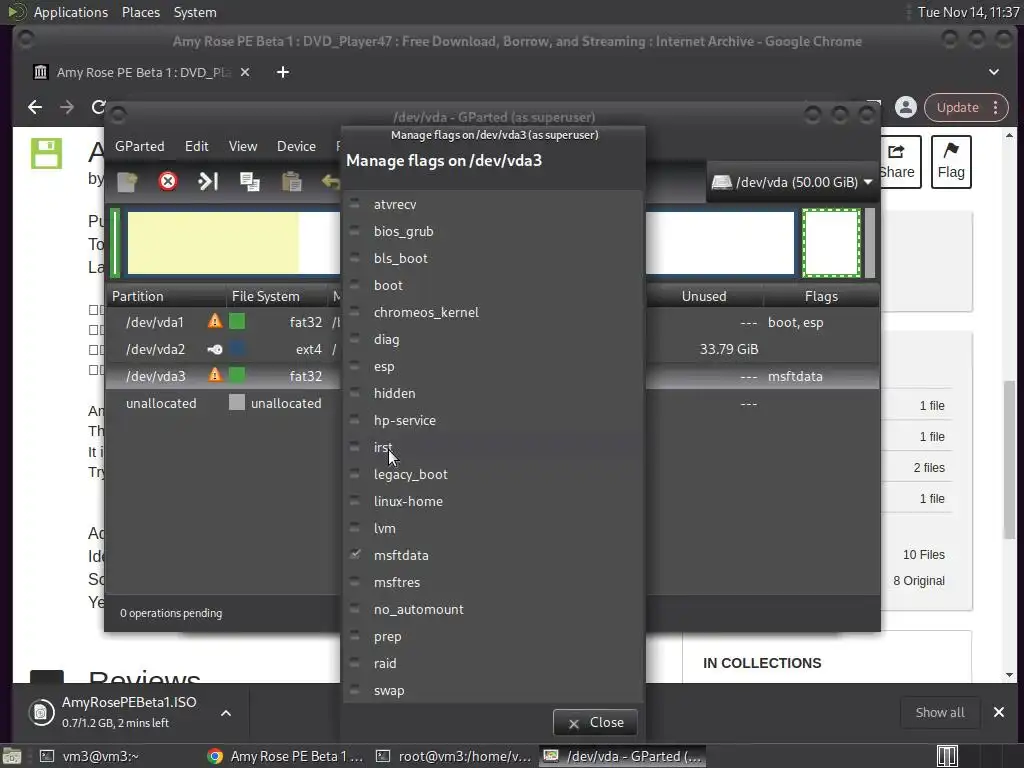This screenshot has width=1024, height=768.
Task: Click the warning icon on /dev/vda3
Action: tap(214, 375)
